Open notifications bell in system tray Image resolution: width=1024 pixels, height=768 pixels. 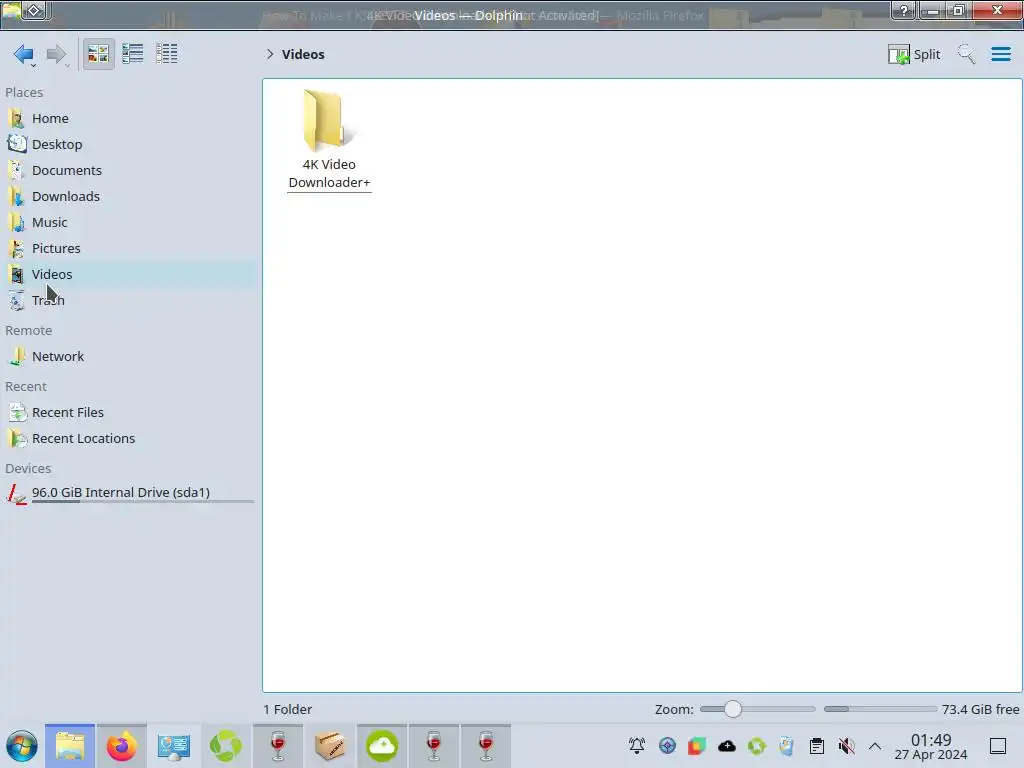click(637, 746)
